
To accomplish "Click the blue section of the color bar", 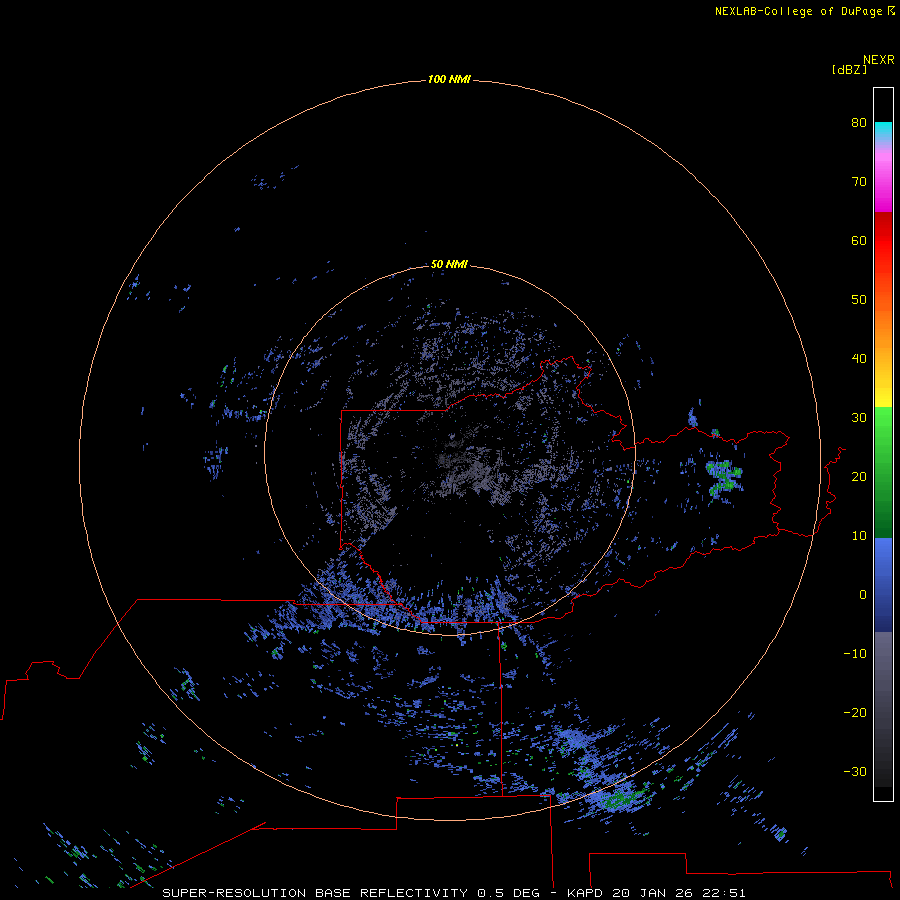I will (x=883, y=584).
